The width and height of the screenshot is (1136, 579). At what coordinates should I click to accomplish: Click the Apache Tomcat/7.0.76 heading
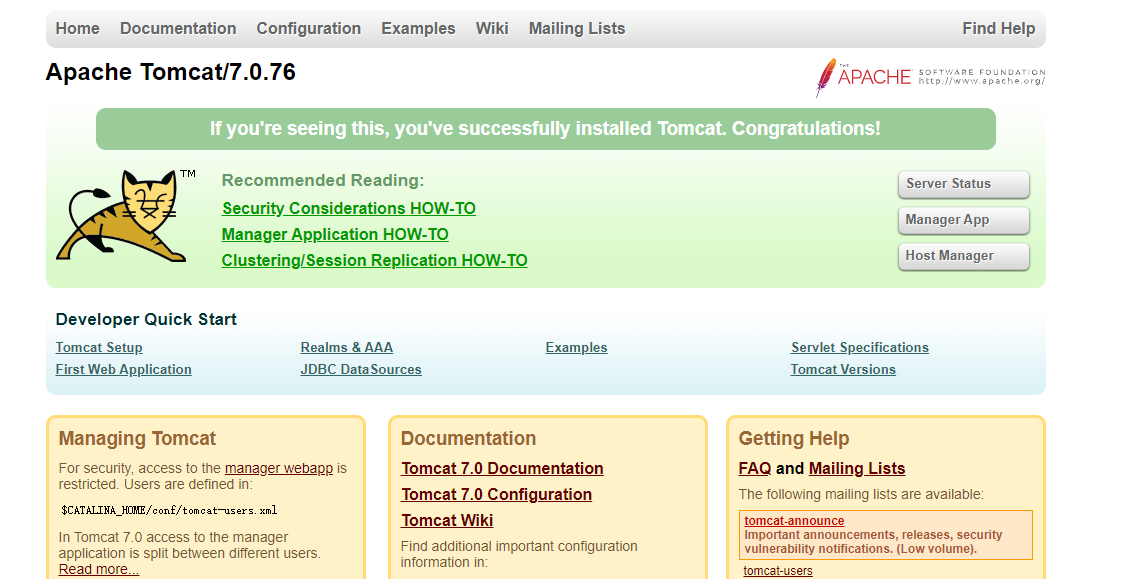[x=171, y=72]
